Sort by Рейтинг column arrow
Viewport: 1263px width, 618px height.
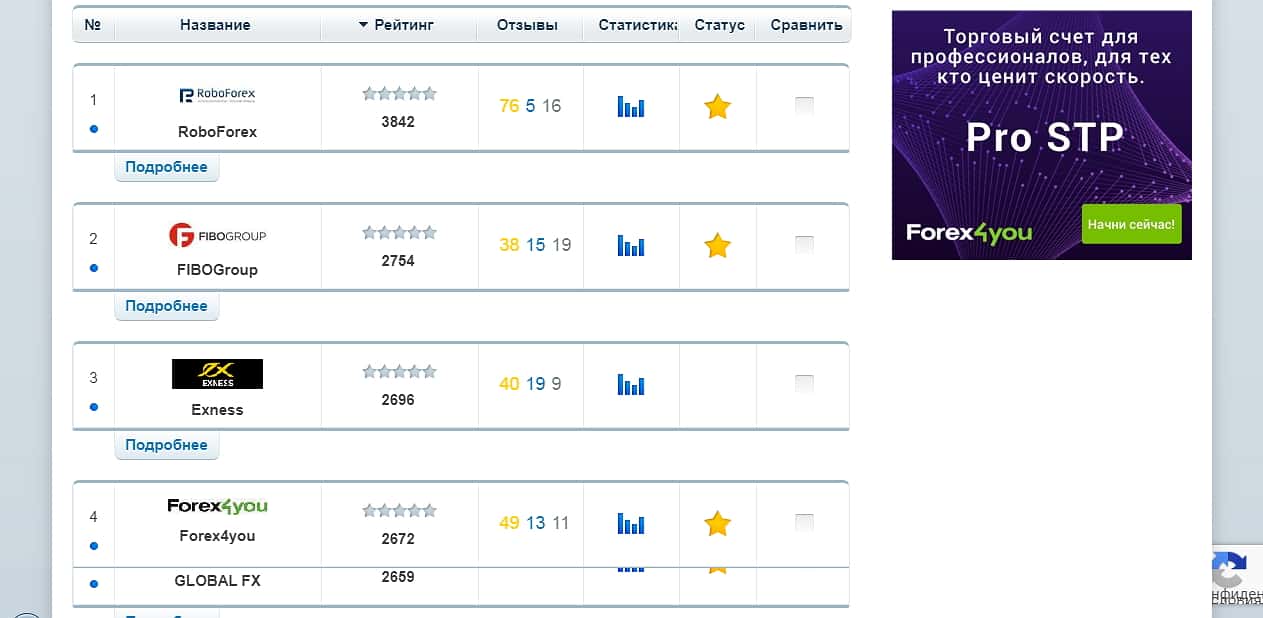(363, 25)
